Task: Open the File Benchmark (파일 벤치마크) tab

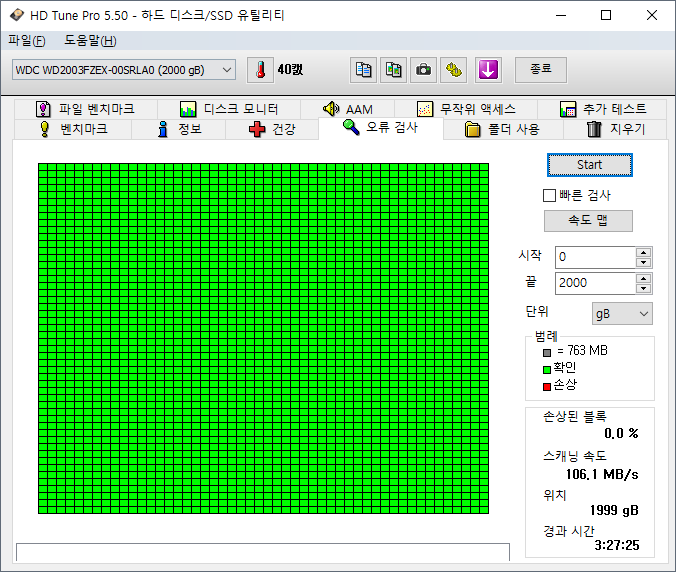Action: point(85,109)
